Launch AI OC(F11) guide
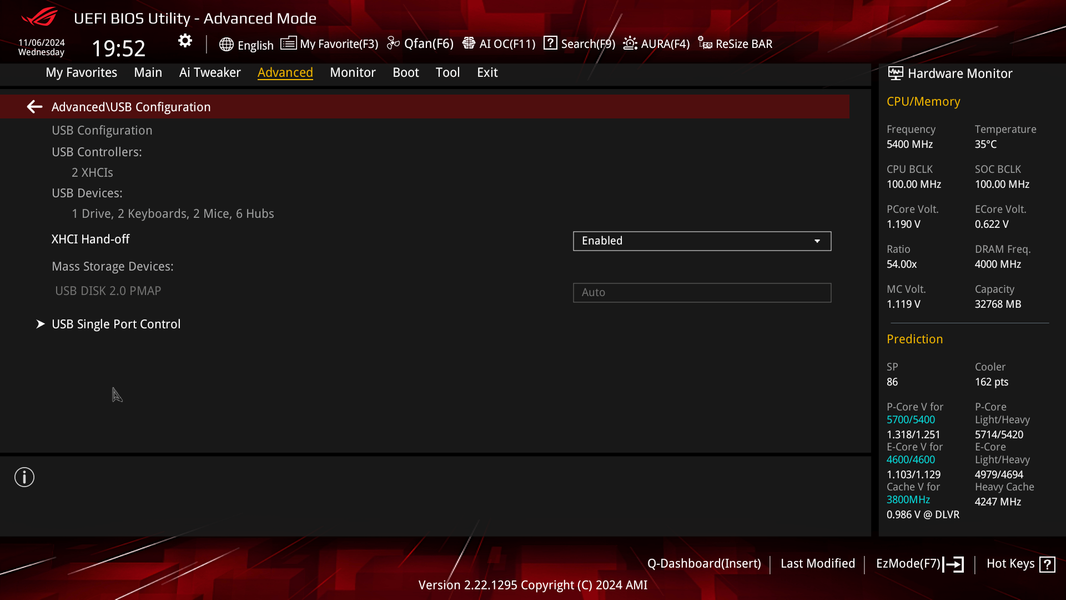 (499, 43)
